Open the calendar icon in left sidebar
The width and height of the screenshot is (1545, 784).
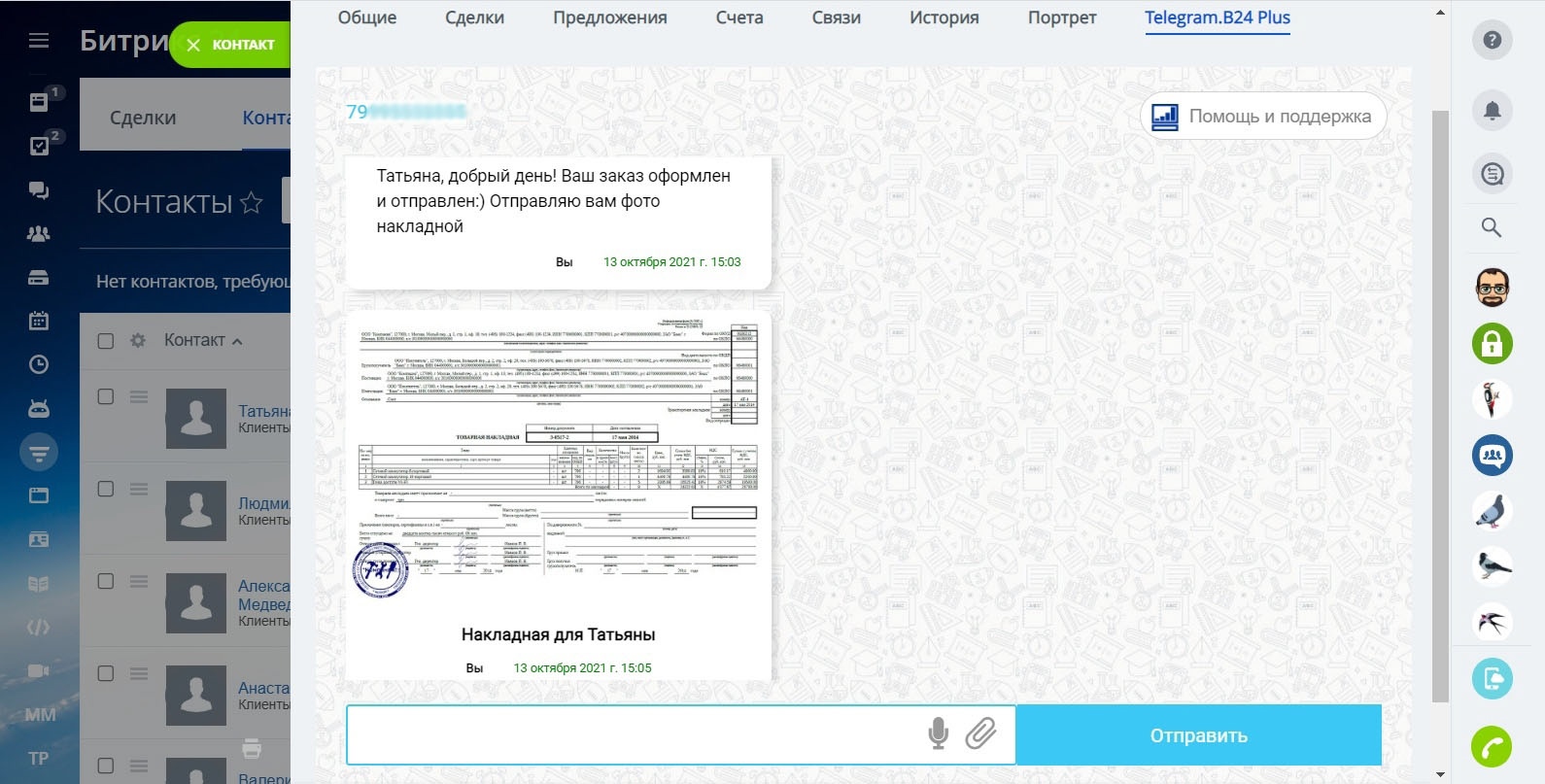click(39, 321)
